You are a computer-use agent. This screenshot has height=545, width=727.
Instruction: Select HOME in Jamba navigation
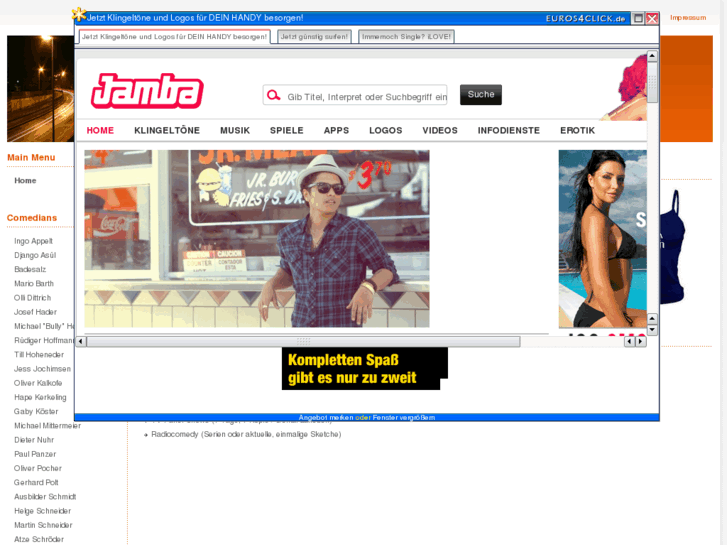pos(100,130)
